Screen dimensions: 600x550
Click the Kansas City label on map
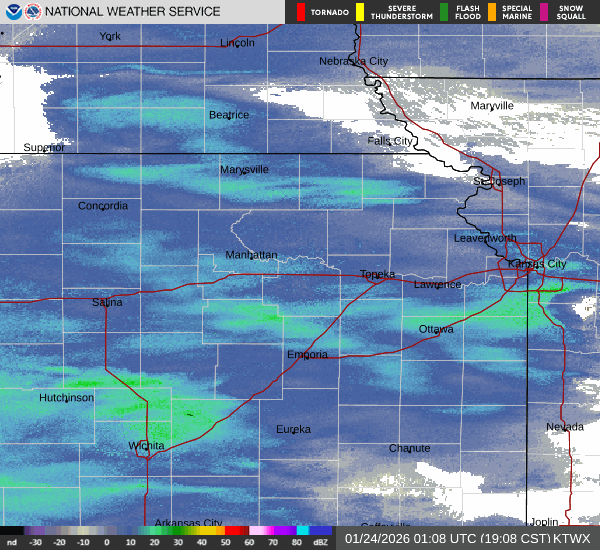pyautogui.click(x=537, y=264)
